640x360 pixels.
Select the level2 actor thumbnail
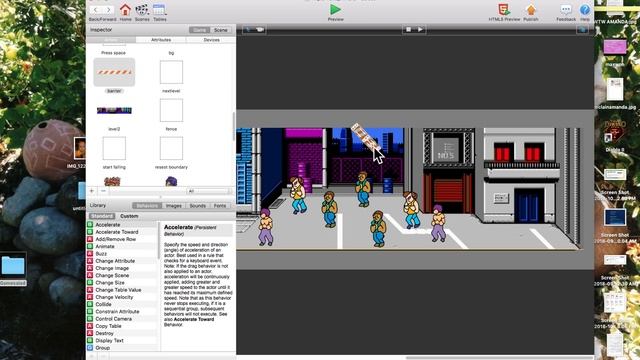click(114, 110)
